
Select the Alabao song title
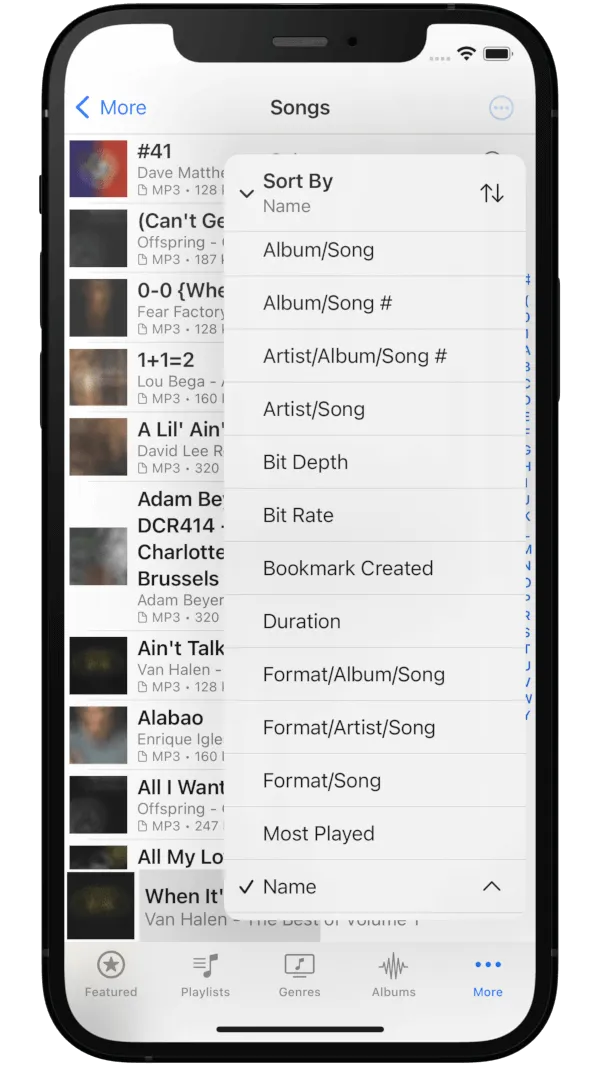pyautogui.click(x=170, y=718)
